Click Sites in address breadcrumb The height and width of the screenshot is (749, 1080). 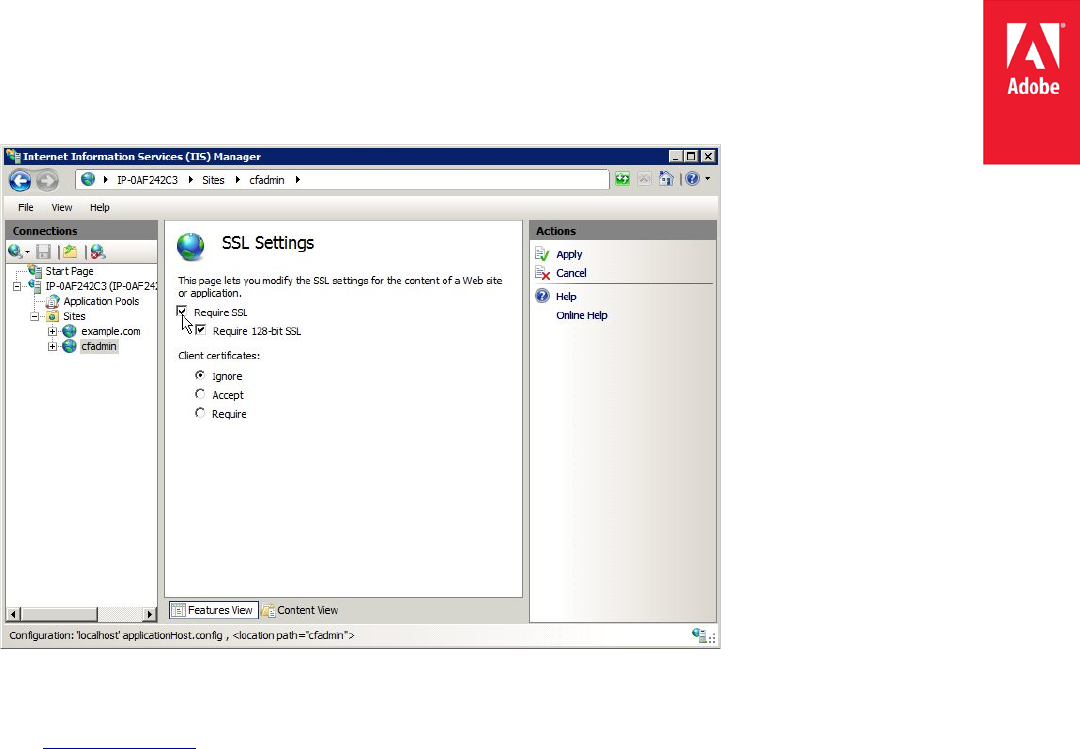pos(214,180)
